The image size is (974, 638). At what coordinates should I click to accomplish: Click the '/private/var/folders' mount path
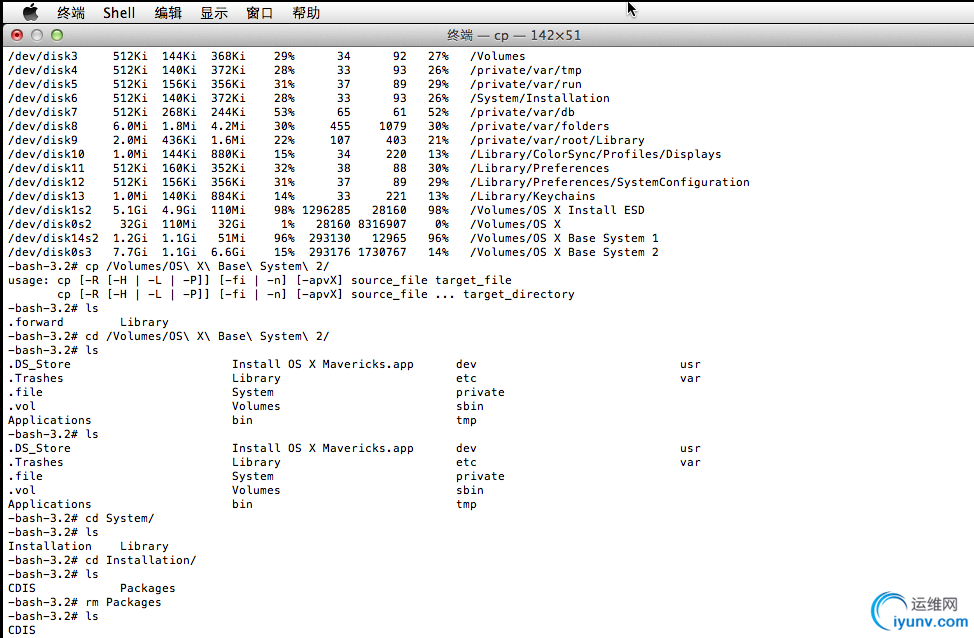(539, 126)
